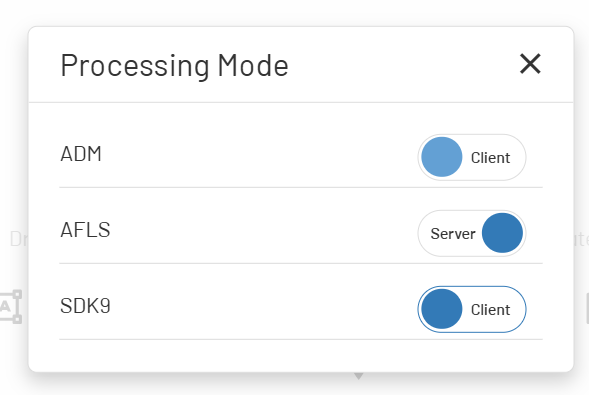This screenshot has width=589, height=395.
Task: Toggle the SDK9 processing mode switch
Action: tap(472, 309)
